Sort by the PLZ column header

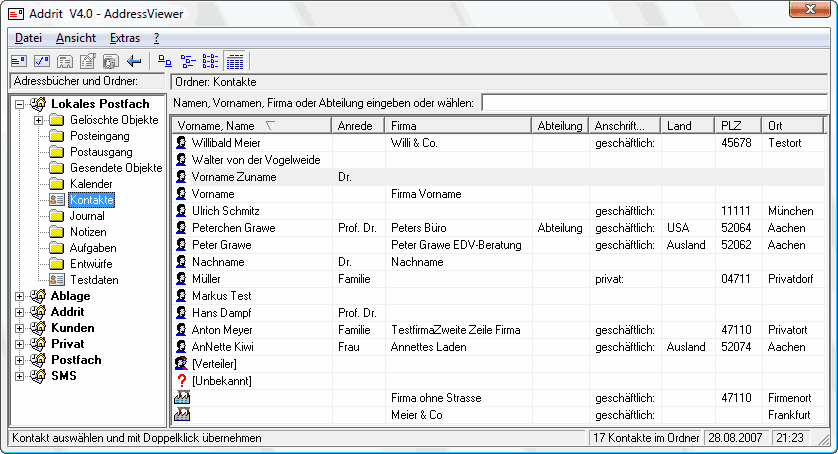coord(738,126)
